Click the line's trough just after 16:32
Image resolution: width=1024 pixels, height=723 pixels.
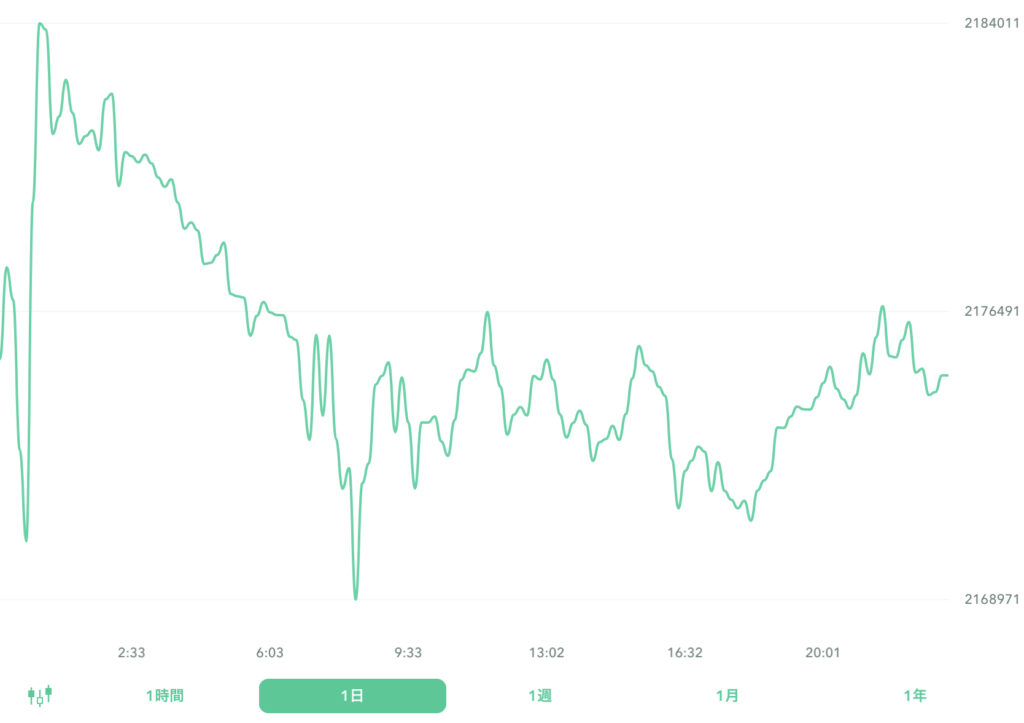point(678,508)
